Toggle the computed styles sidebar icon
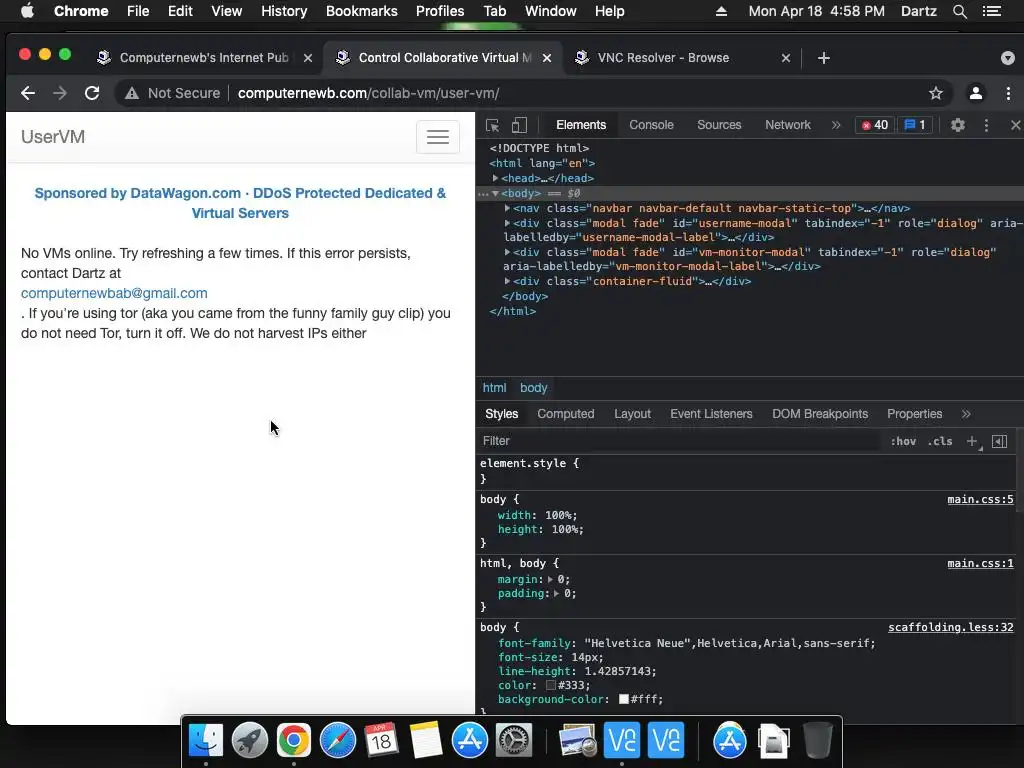The height and width of the screenshot is (768, 1024). tap(999, 441)
